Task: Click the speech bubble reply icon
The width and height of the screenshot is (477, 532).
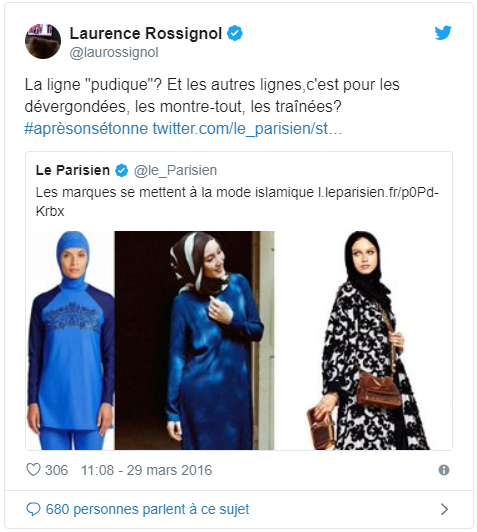Action: point(33,509)
